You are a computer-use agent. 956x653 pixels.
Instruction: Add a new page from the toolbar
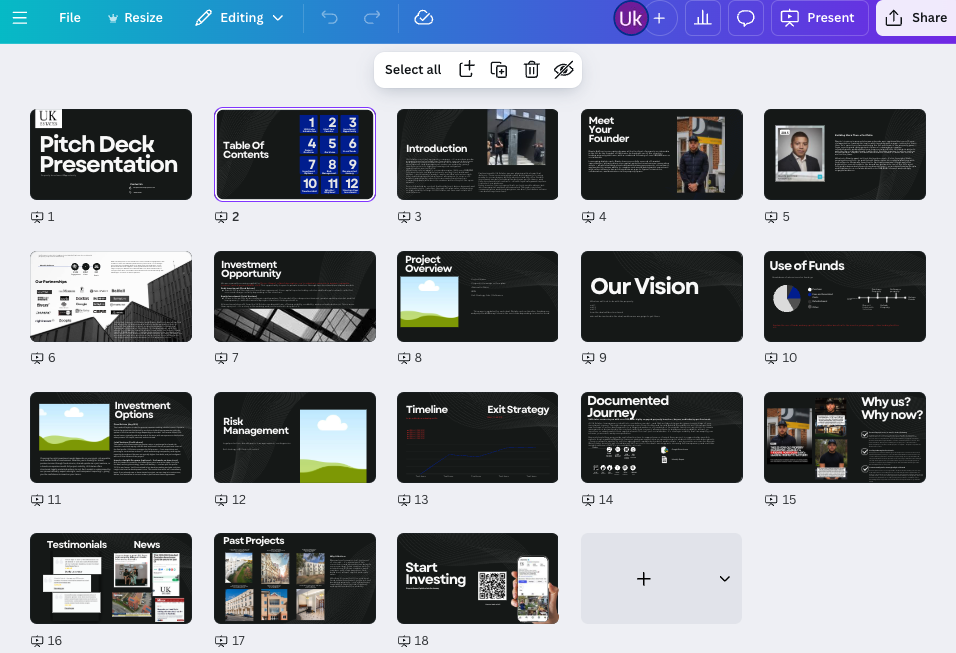coord(466,70)
